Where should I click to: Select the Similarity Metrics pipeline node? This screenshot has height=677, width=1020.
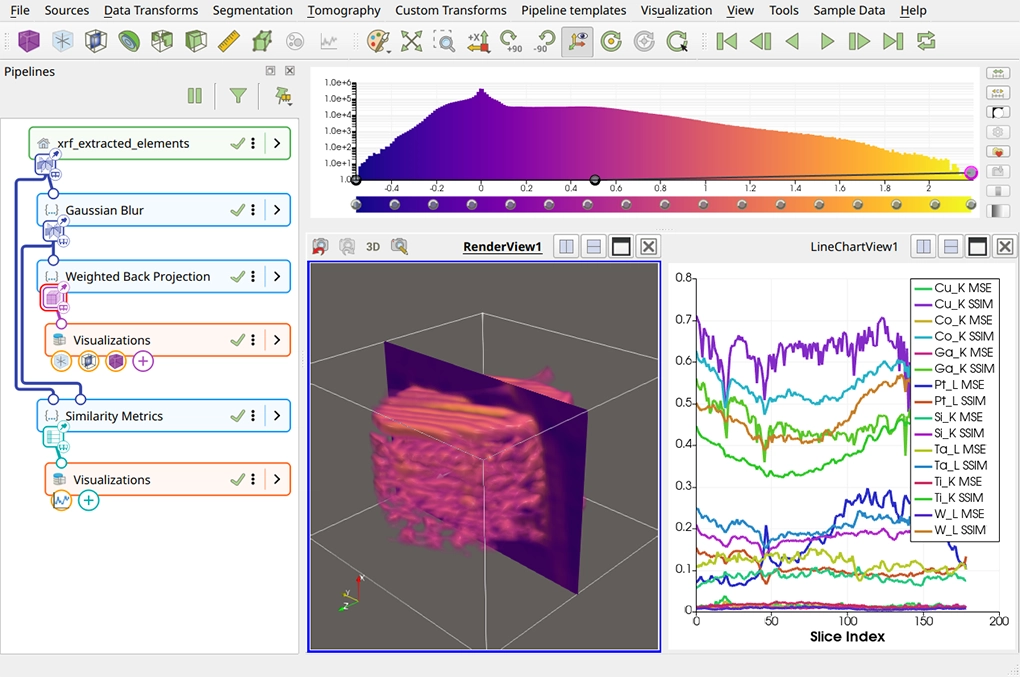(x=163, y=416)
